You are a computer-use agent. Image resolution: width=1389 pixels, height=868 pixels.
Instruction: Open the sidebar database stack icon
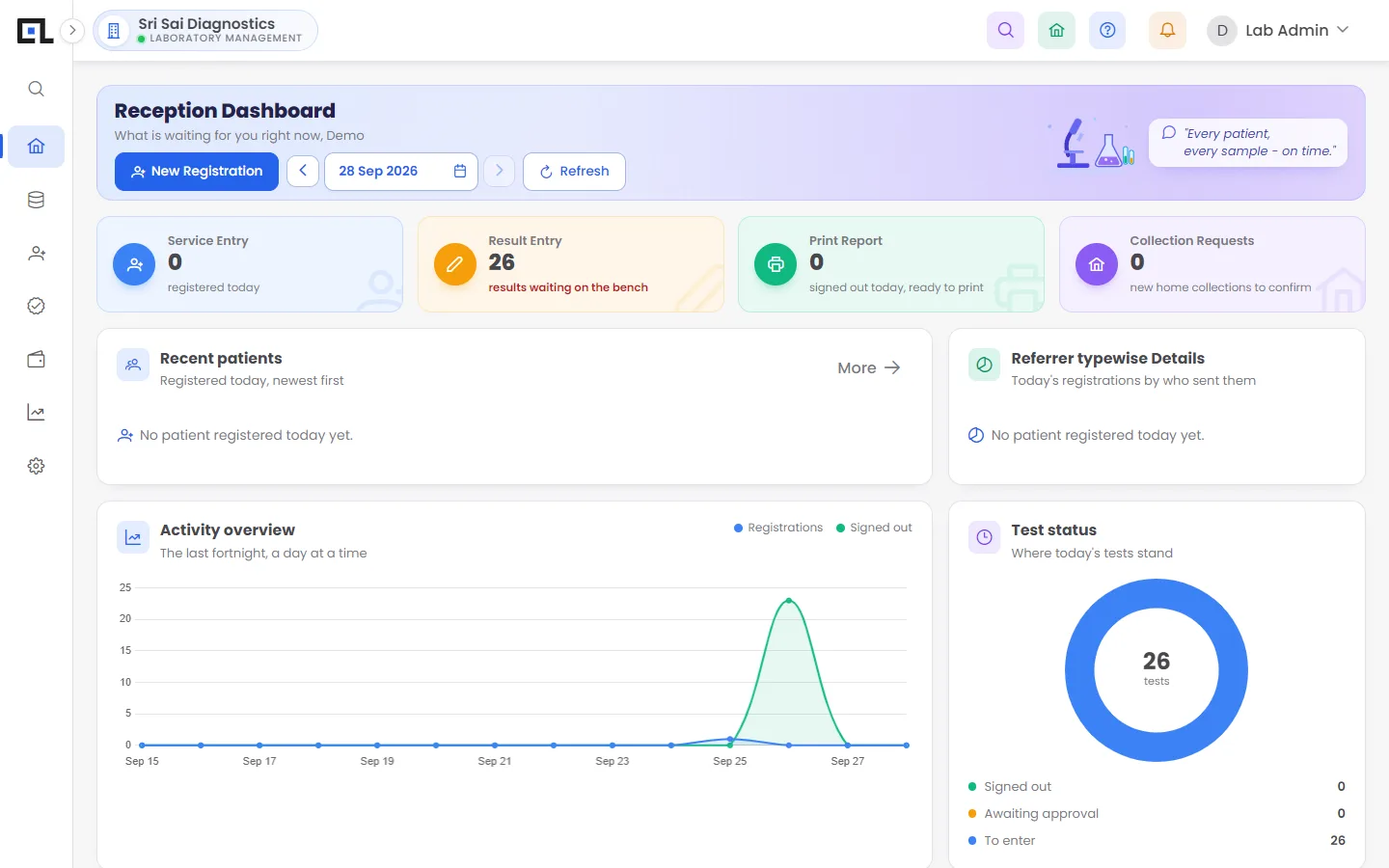tap(36, 200)
